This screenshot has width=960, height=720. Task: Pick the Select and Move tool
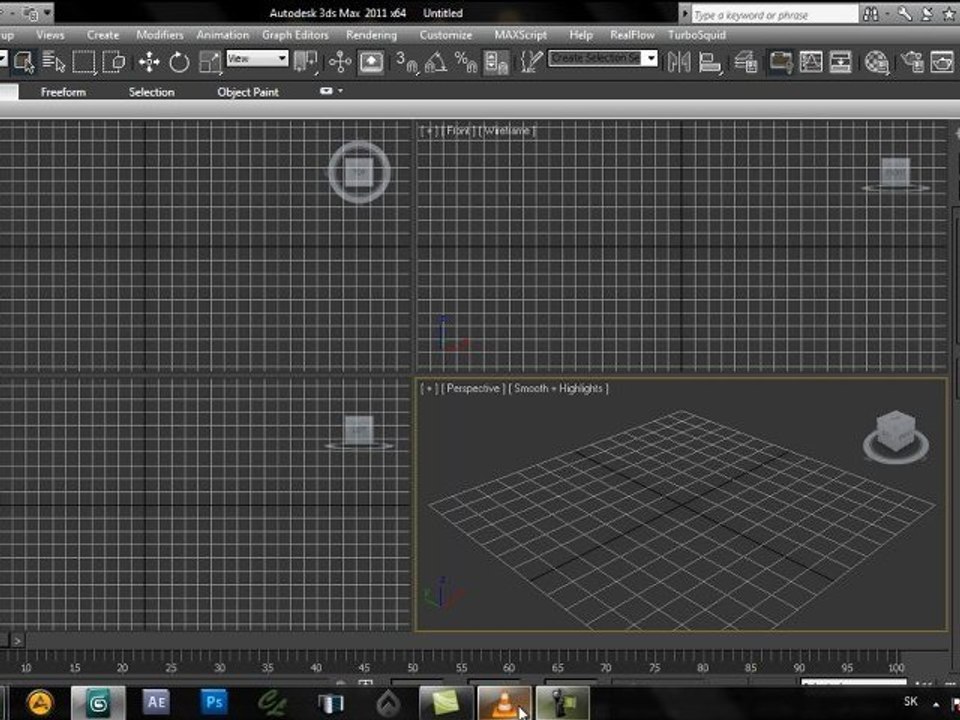149,62
